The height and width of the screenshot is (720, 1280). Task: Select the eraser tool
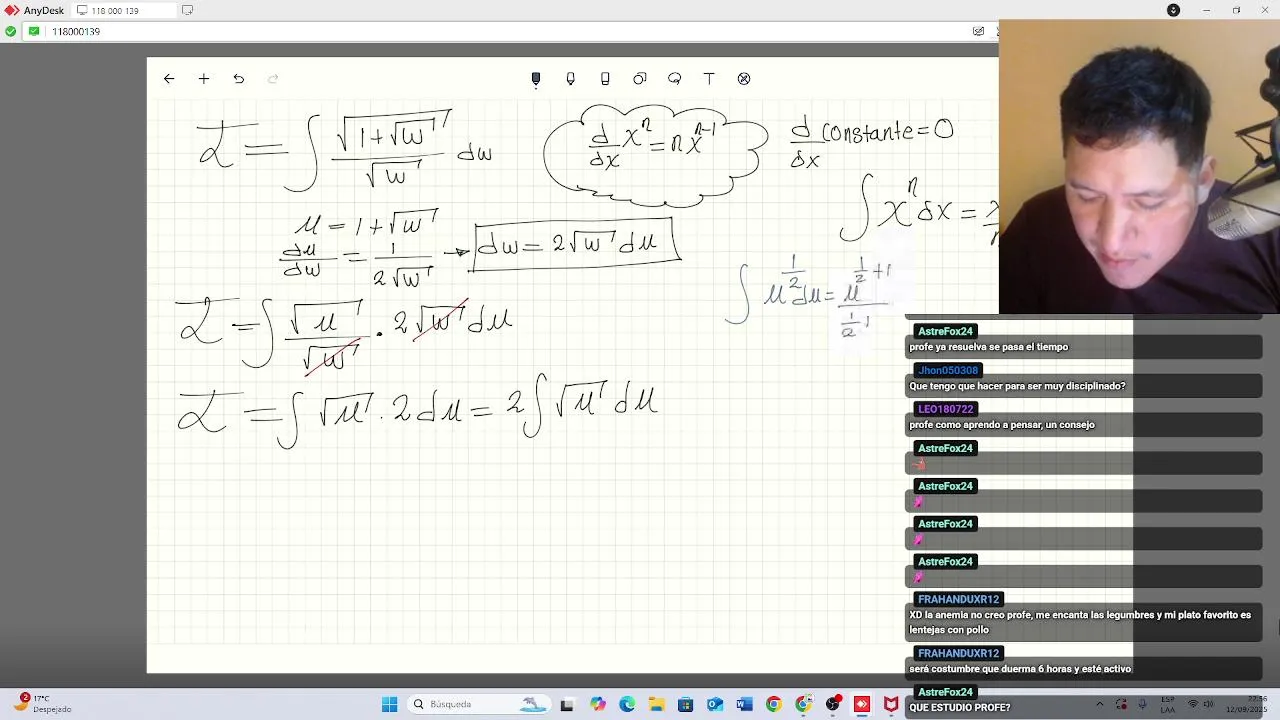(605, 79)
